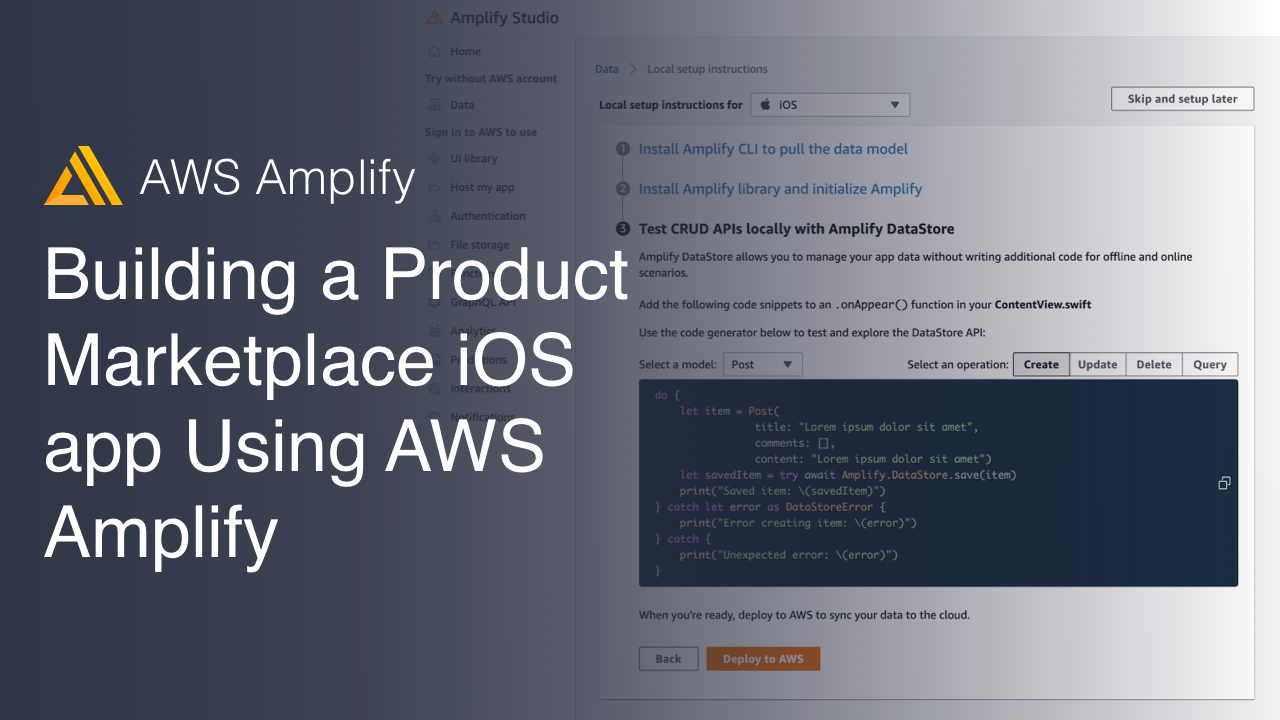Click the ContentView.swift filename text

(1043, 305)
